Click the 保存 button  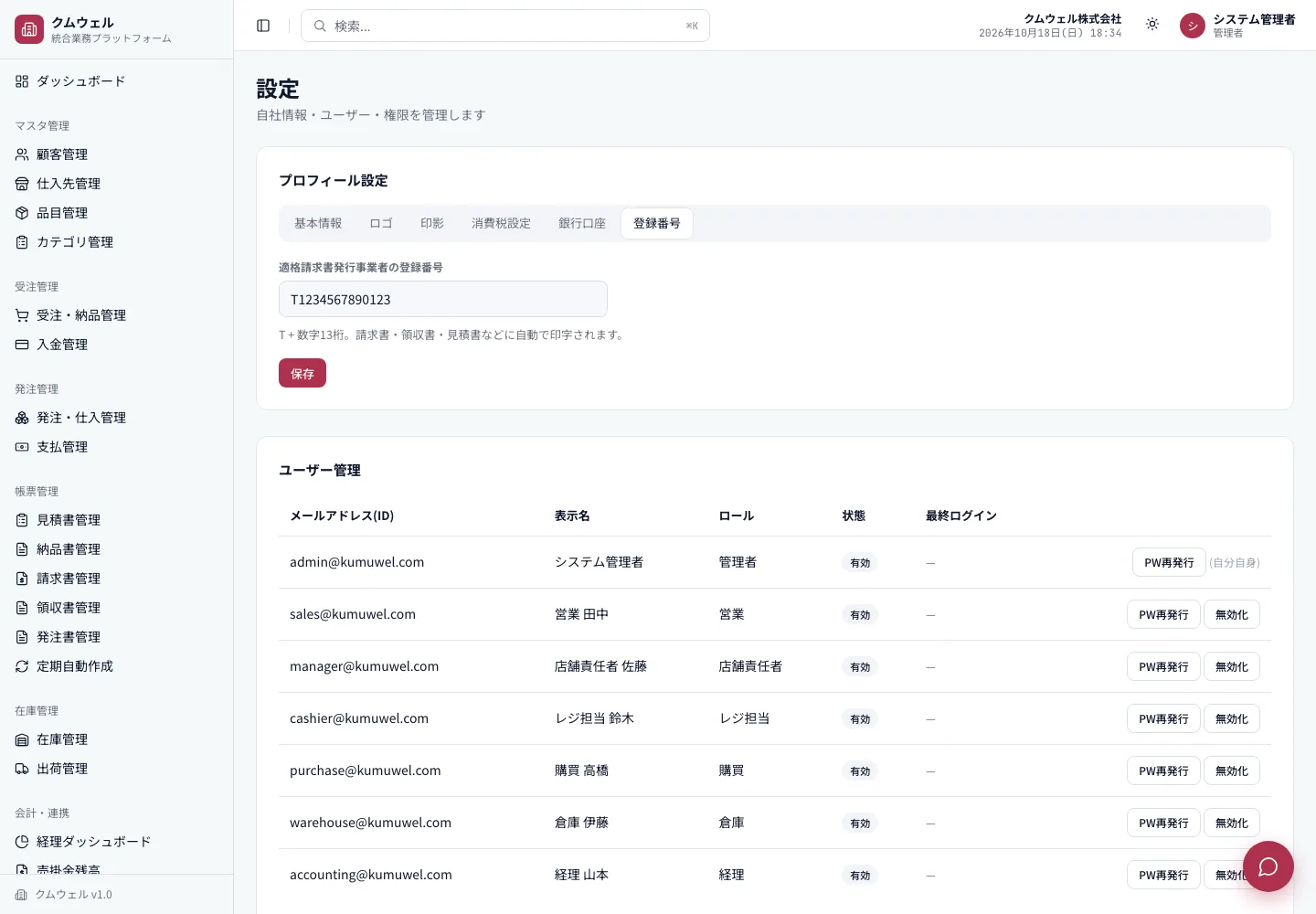click(302, 373)
